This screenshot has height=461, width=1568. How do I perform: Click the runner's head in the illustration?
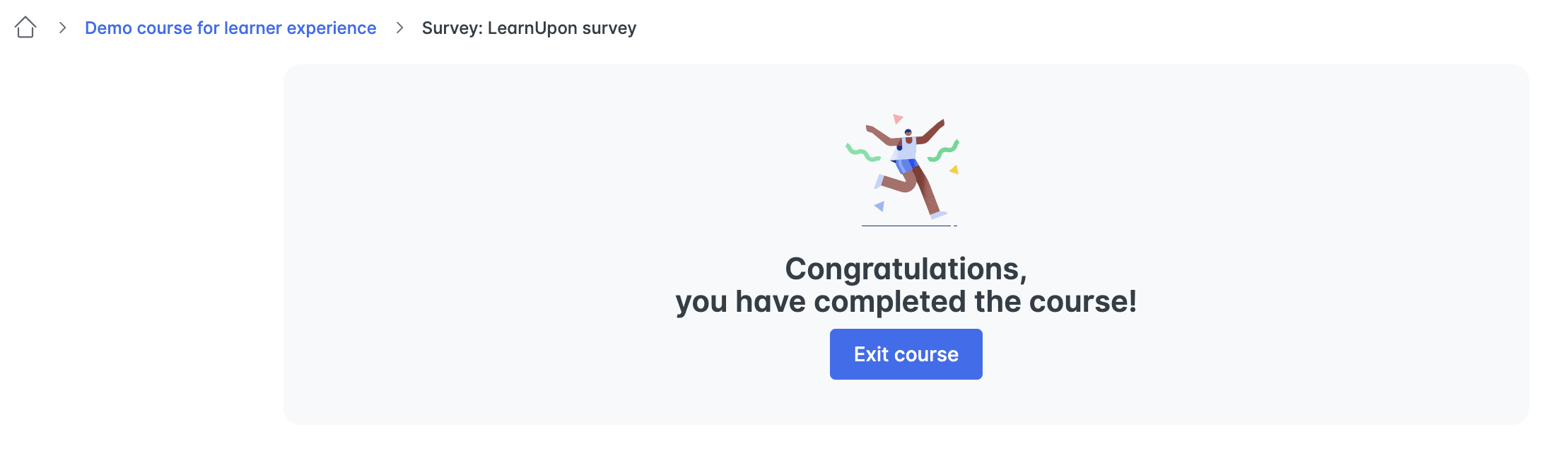pos(908,132)
